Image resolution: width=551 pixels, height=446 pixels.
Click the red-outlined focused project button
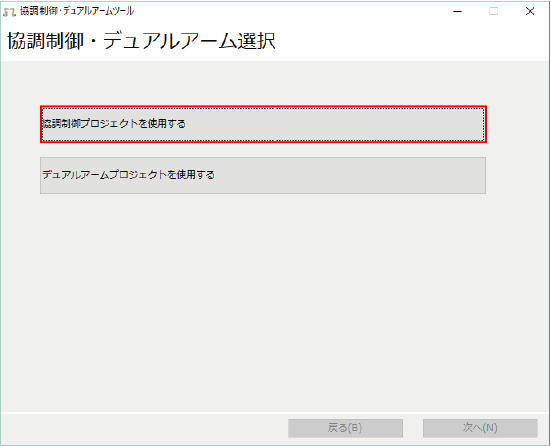pyautogui.click(x=263, y=124)
